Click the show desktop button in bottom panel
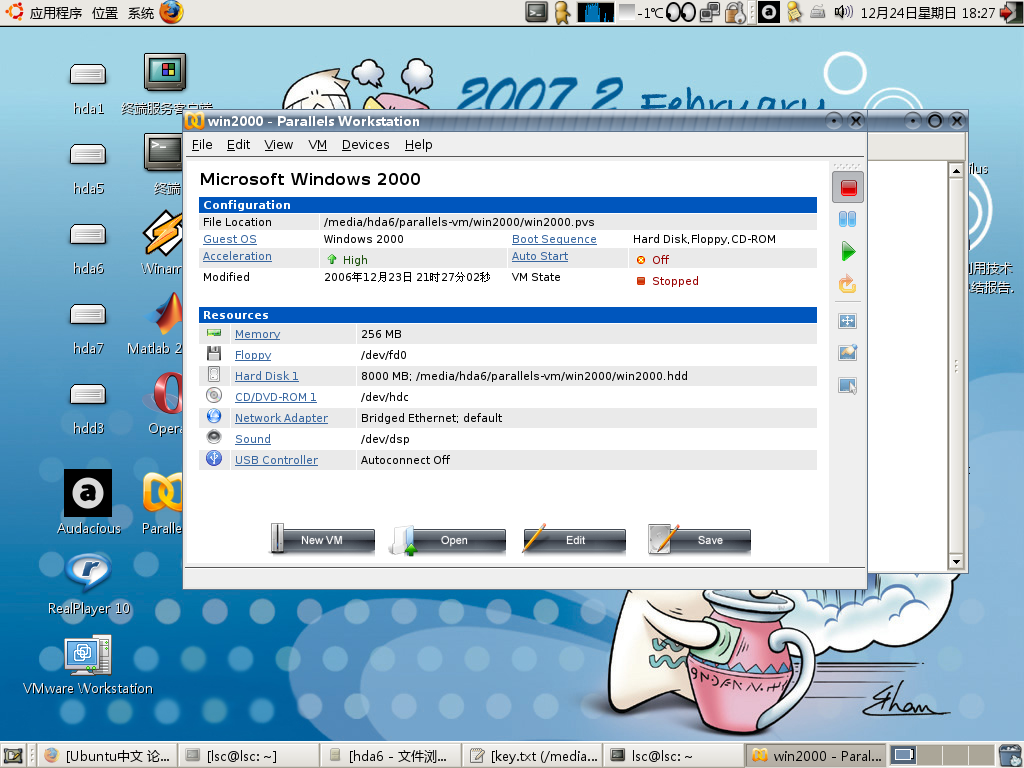This screenshot has height=768, width=1024. pos(13,756)
